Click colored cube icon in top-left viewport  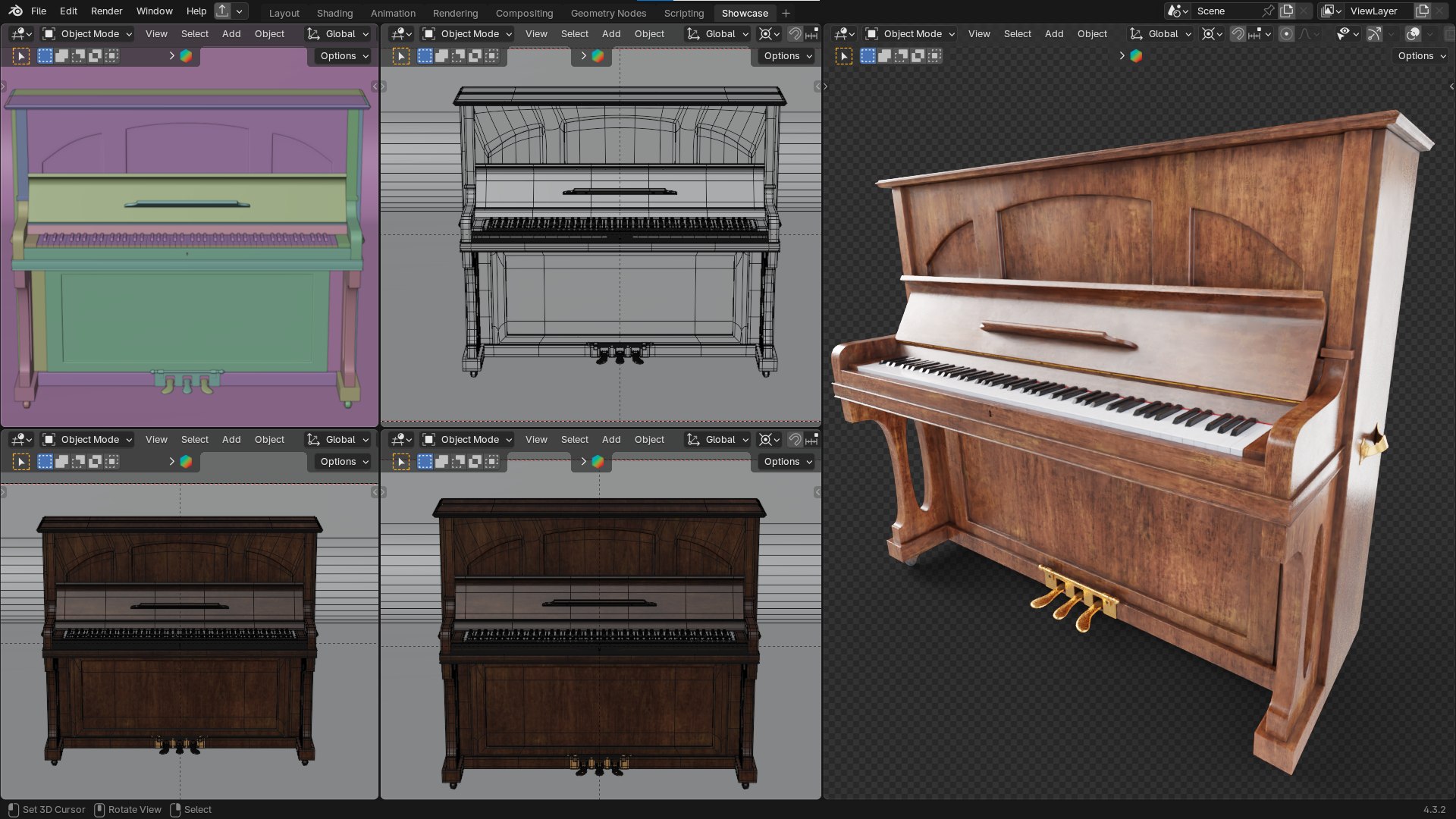(x=186, y=55)
